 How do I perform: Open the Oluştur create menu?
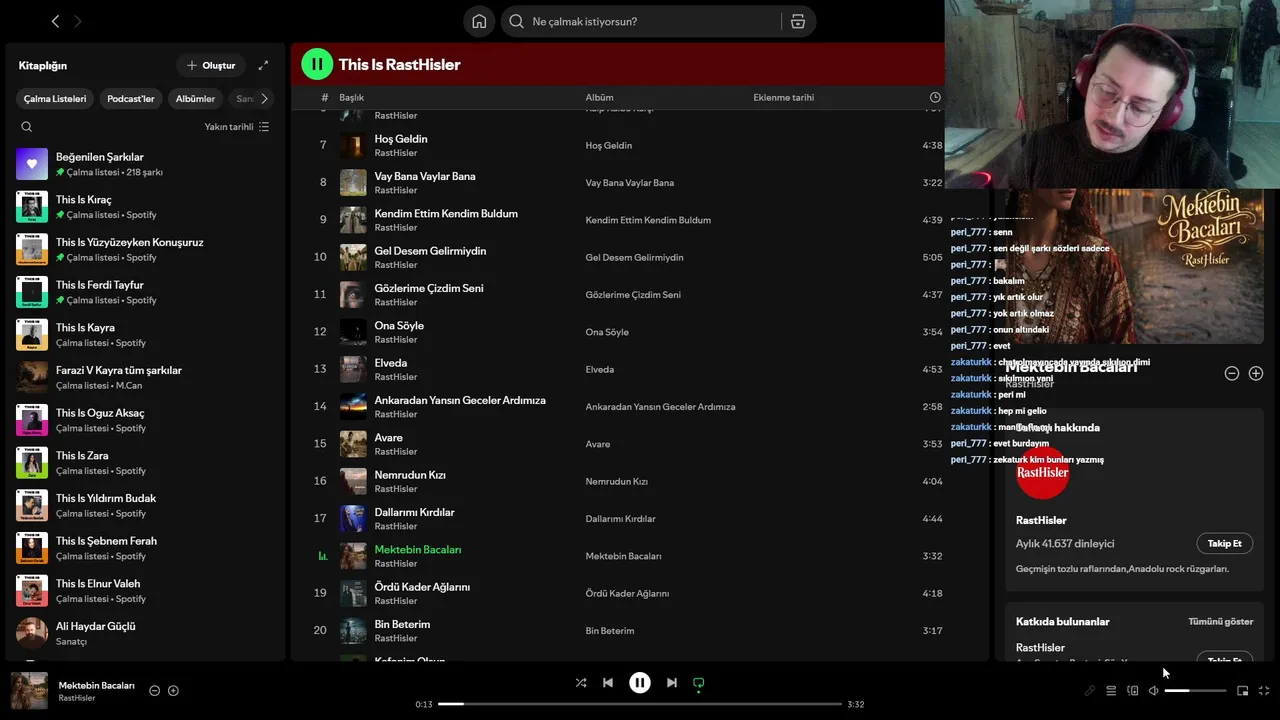211,65
